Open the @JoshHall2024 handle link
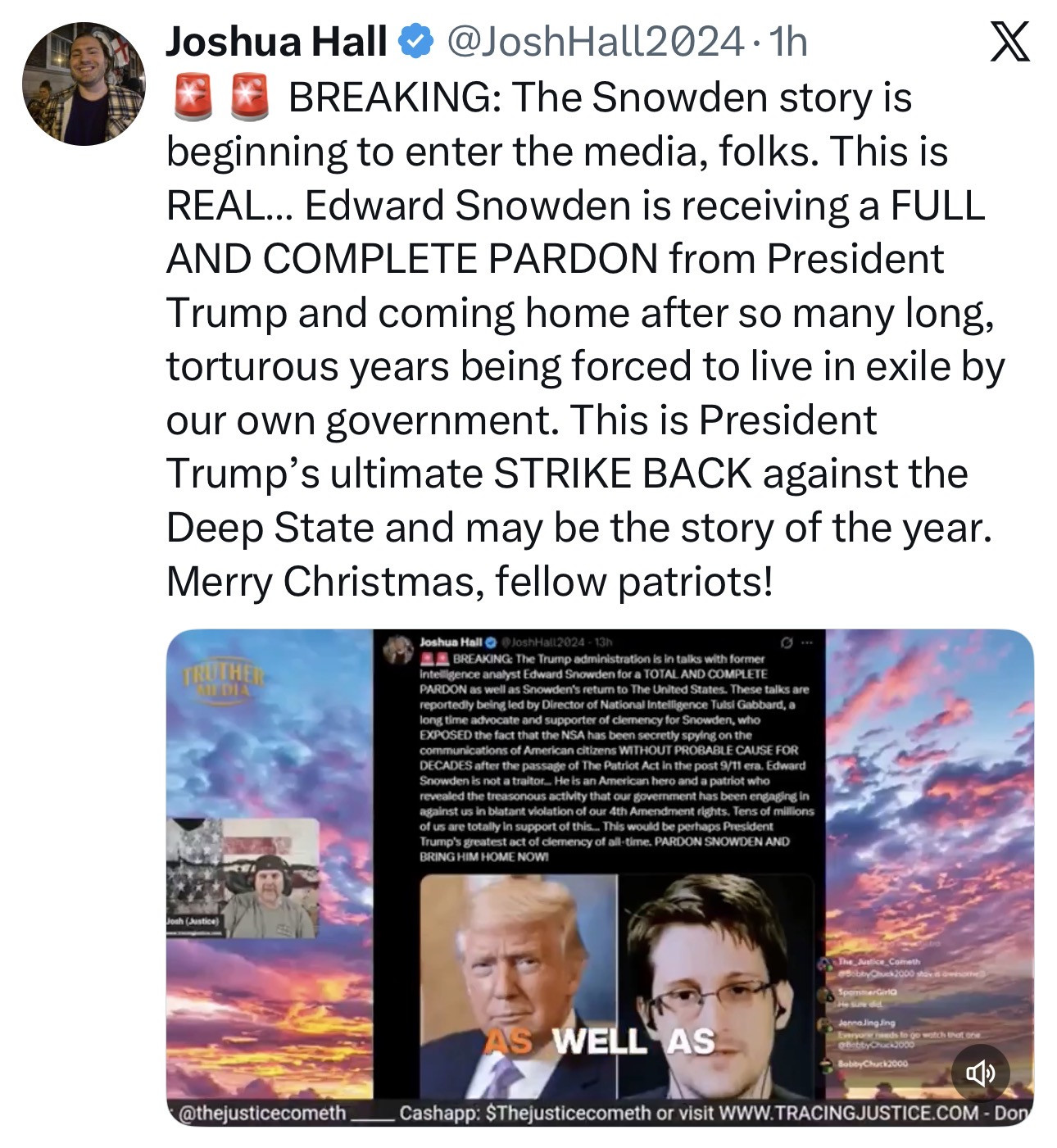 [x=595, y=42]
